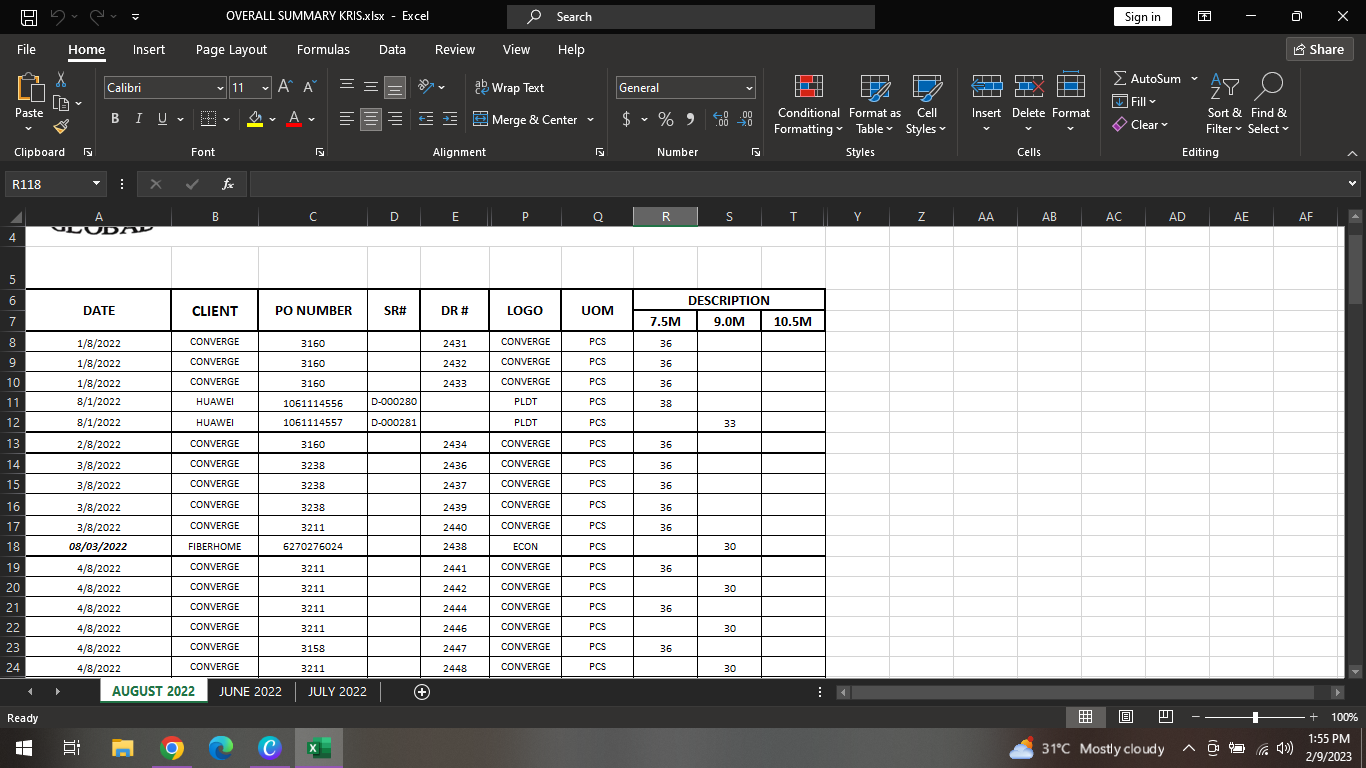
Task: Select the JUNE 2022 sheet tab
Action: coord(250,692)
